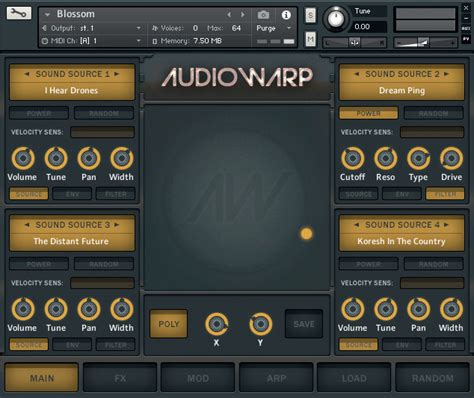Adjust Velocity Sens slider of Sound Source 2
474x398 pixels.
(x=432, y=132)
